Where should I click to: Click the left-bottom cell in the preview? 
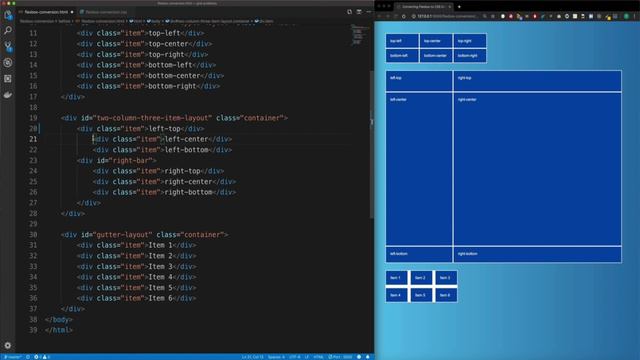click(x=419, y=254)
